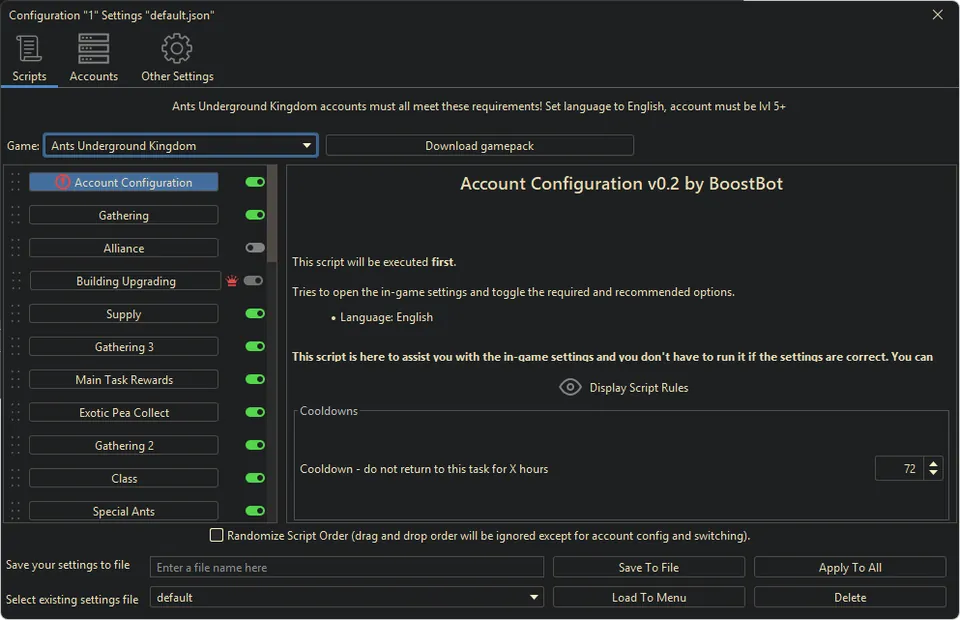Image resolution: width=960 pixels, height=620 pixels.
Task: Grab drag handle of Gathering row
Action: [x=15, y=215]
